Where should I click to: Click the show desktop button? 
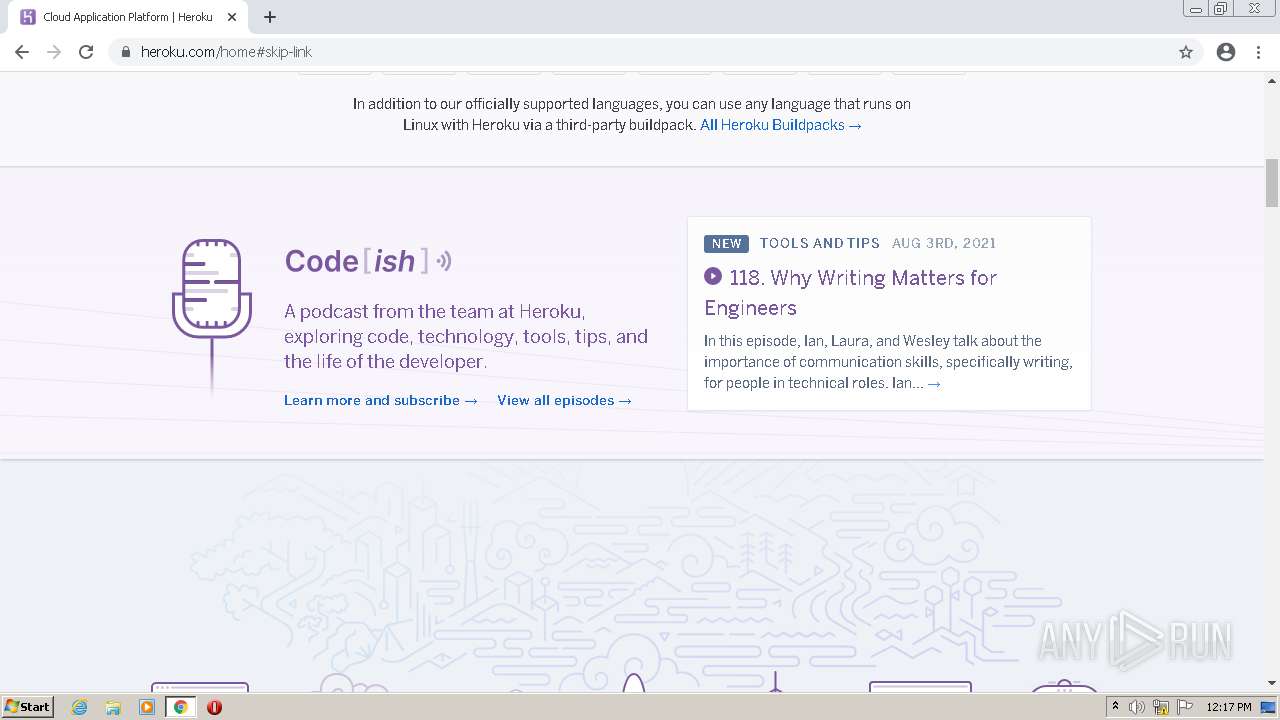tap(1269, 707)
